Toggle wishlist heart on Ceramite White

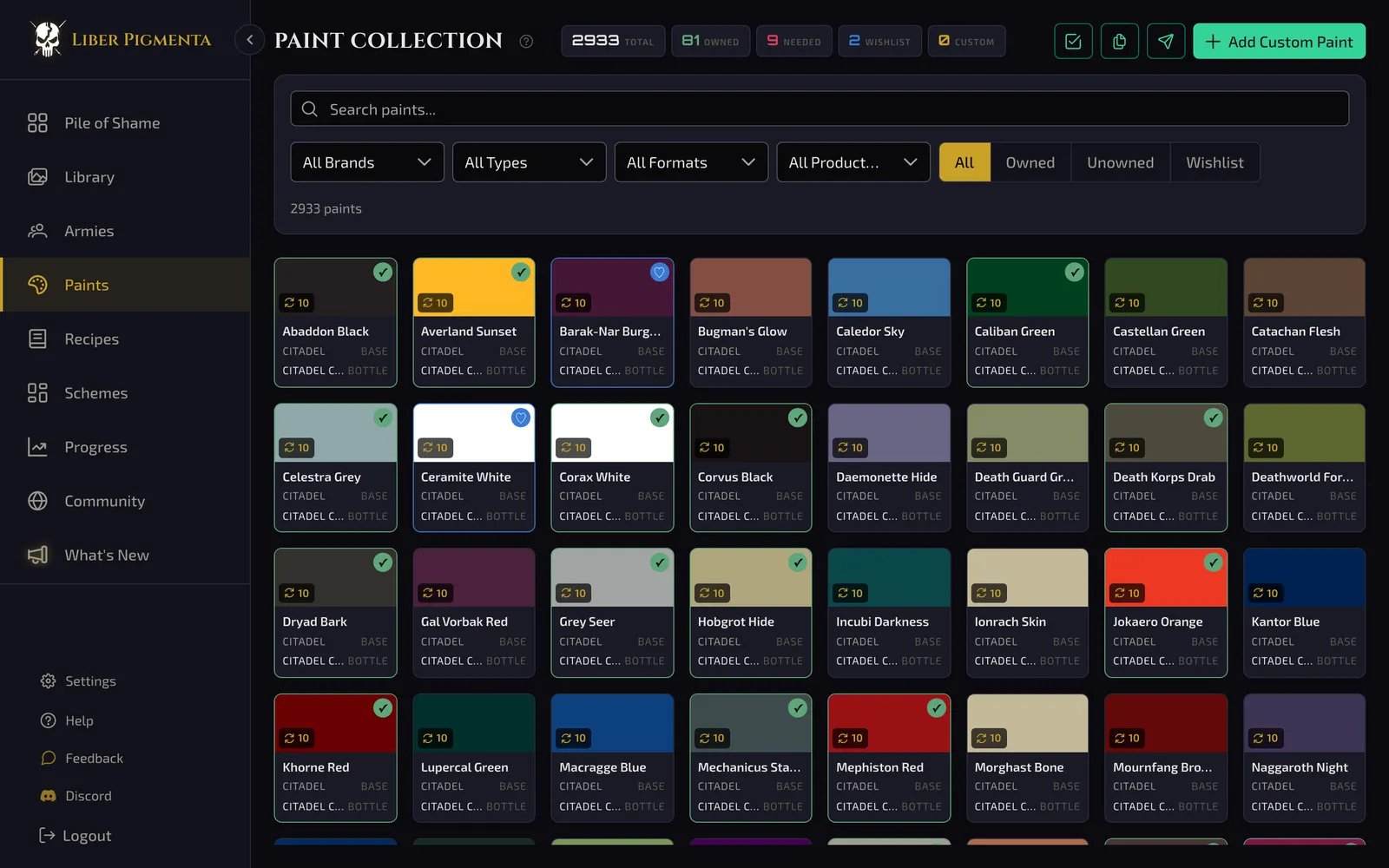521,418
